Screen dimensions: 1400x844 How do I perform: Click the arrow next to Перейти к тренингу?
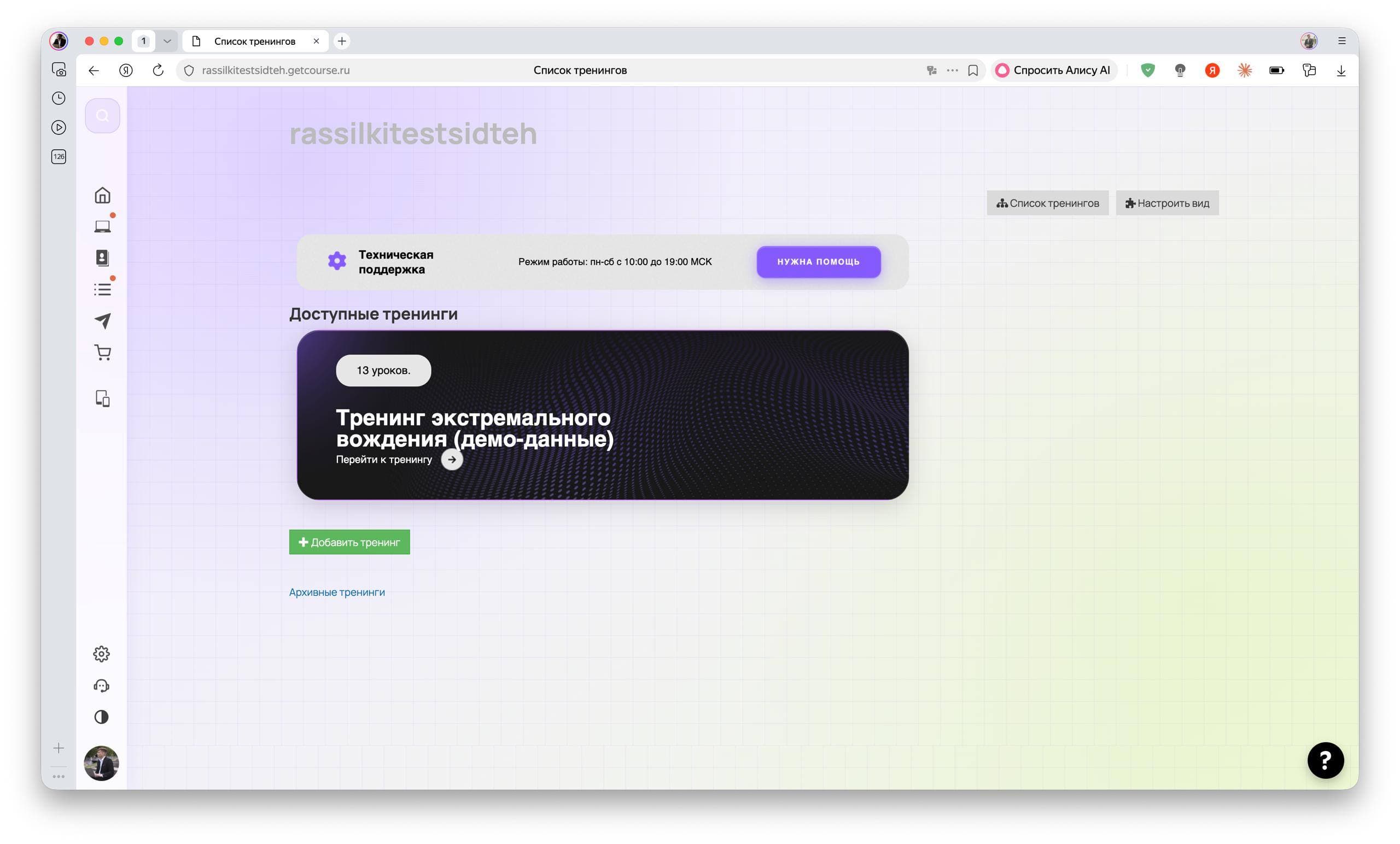(452, 460)
